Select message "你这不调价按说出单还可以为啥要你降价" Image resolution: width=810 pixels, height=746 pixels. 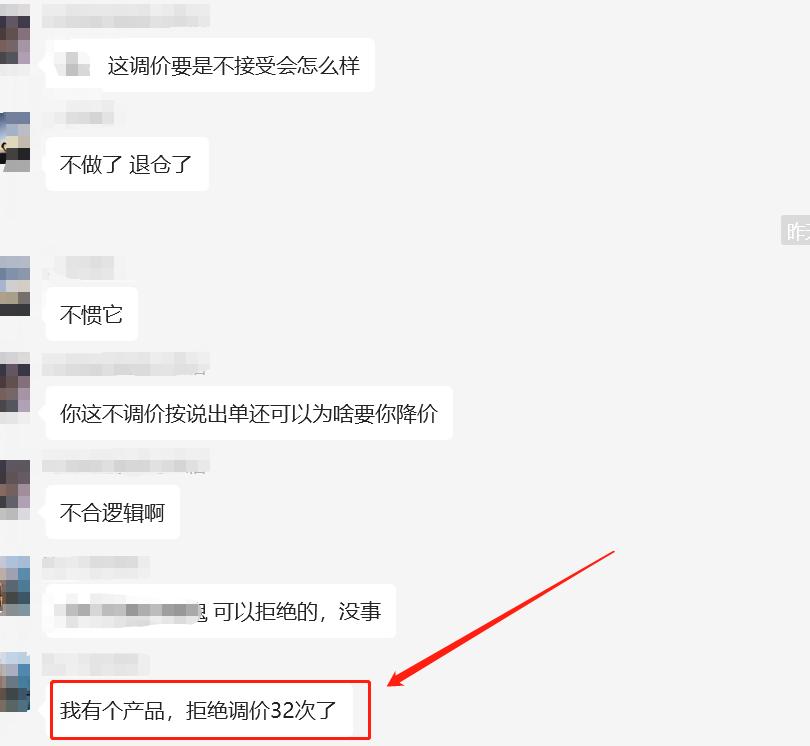pyautogui.click(x=249, y=413)
